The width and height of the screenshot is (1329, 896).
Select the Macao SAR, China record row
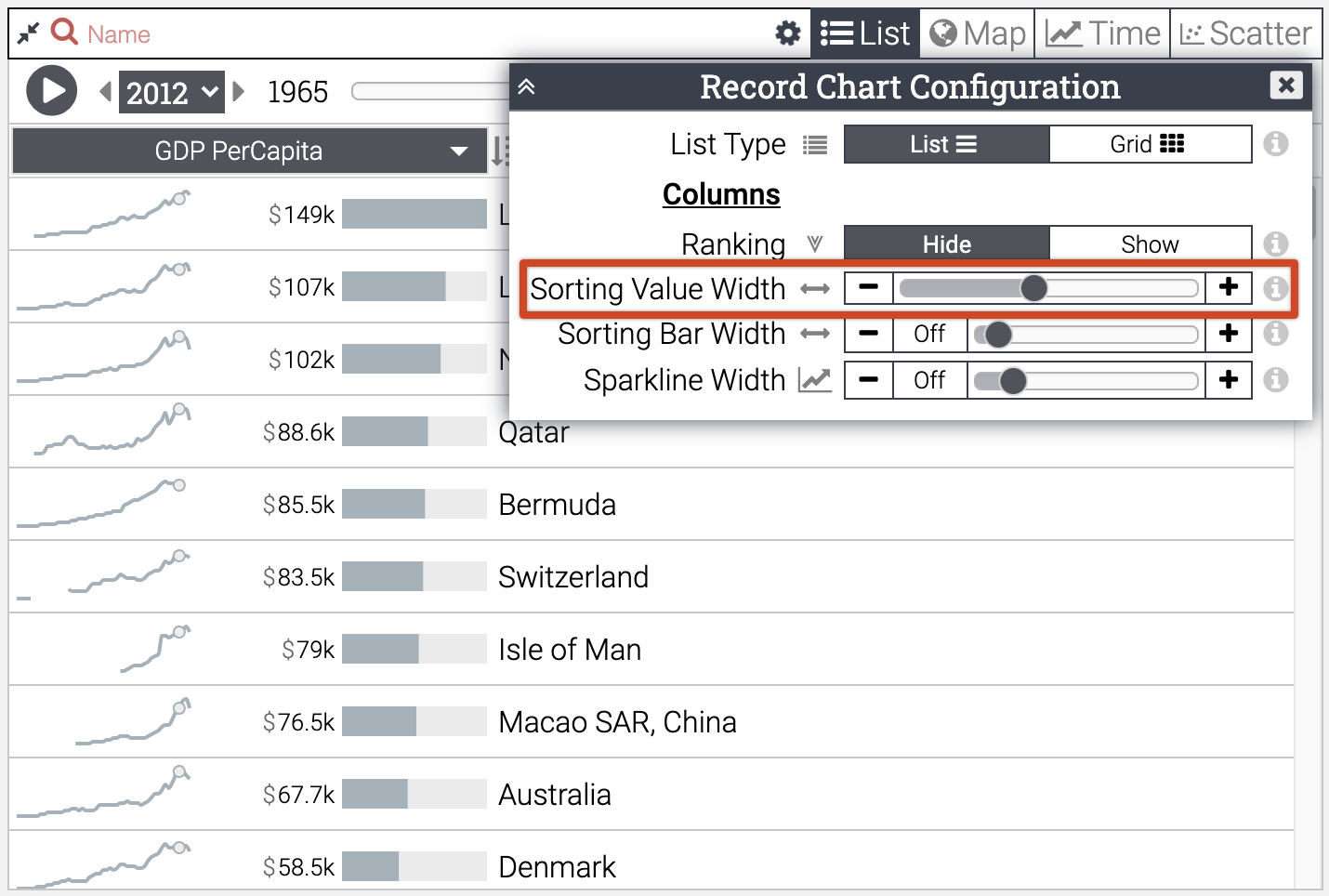[651, 722]
